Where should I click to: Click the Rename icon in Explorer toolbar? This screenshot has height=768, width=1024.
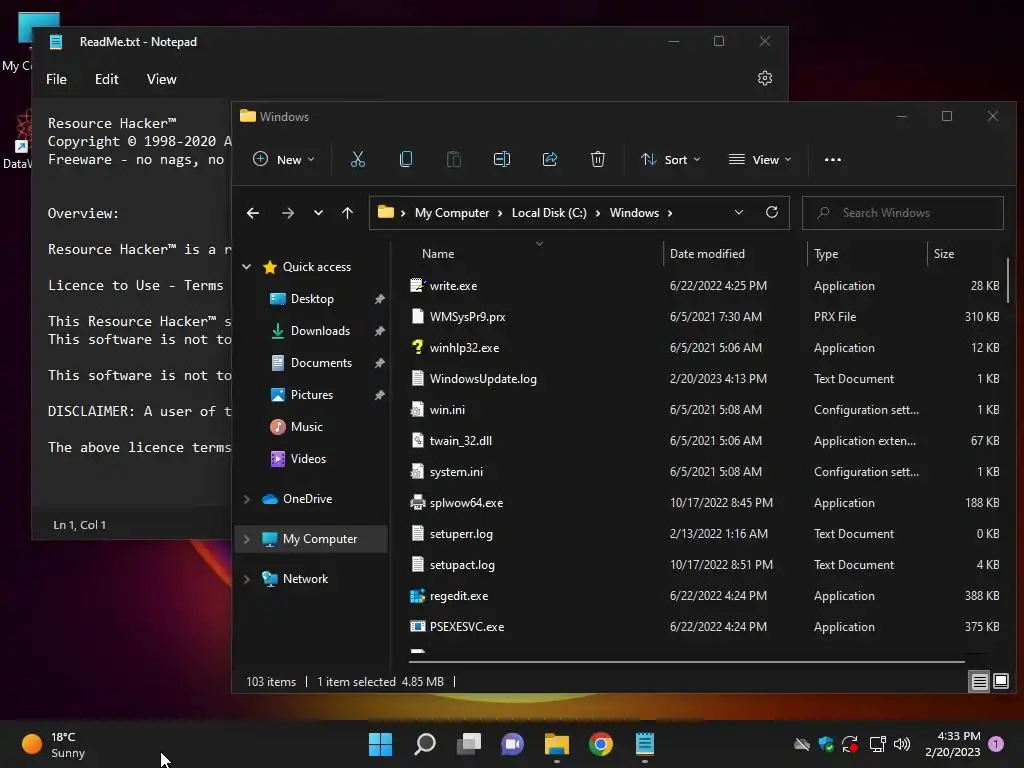coord(502,159)
